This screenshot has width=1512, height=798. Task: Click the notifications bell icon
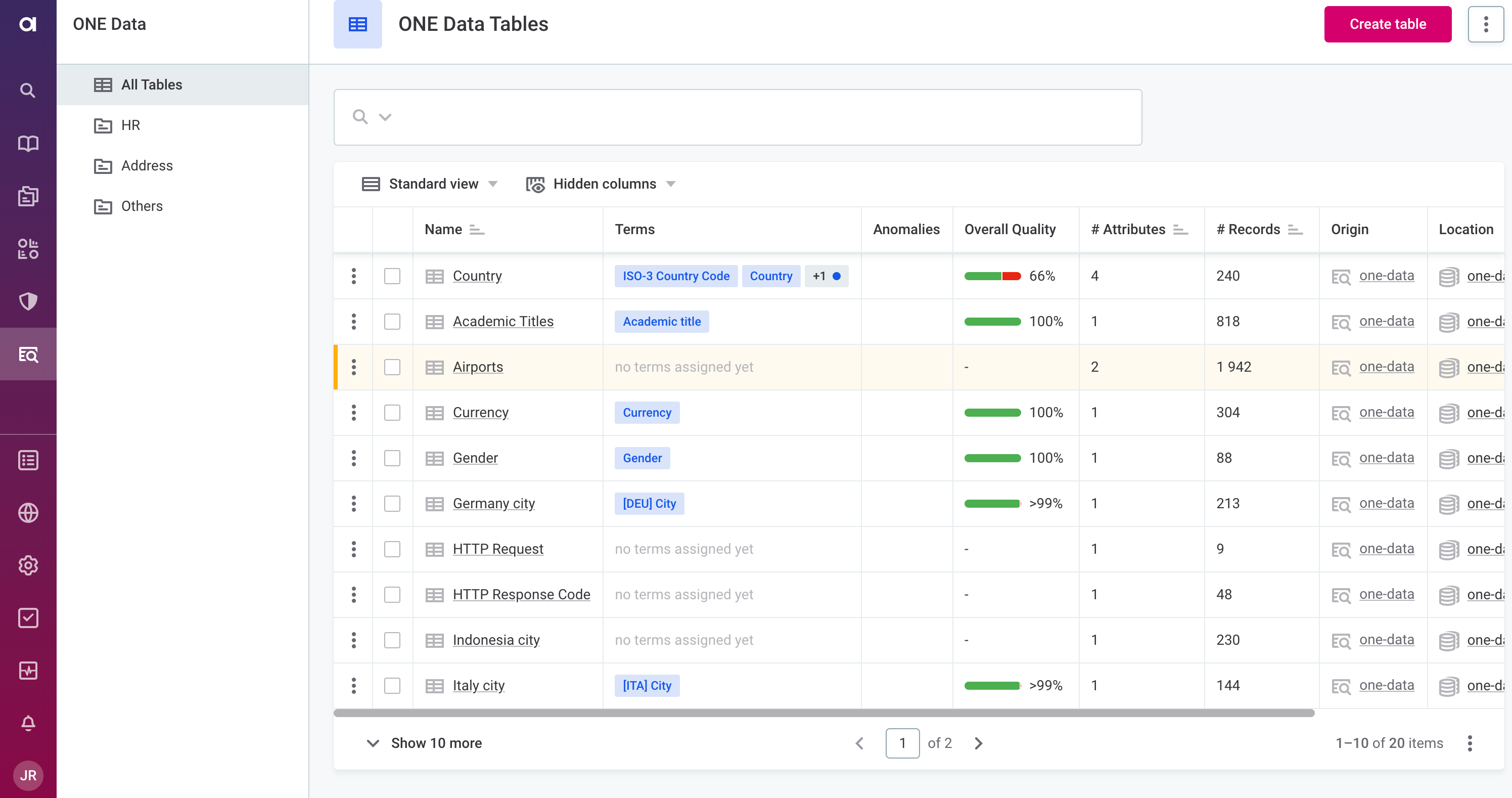pos(28,723)
